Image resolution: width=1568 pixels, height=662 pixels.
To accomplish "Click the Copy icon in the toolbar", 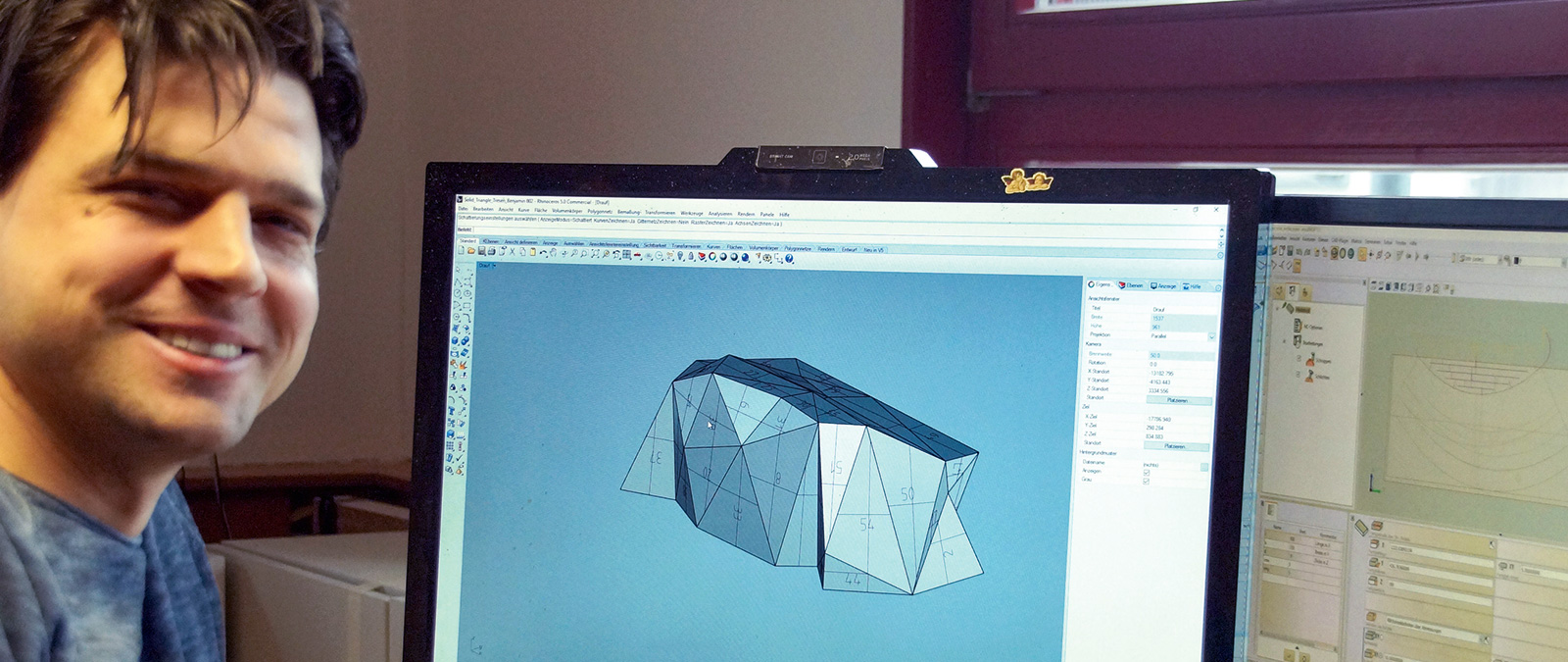I will pos(522,252).
